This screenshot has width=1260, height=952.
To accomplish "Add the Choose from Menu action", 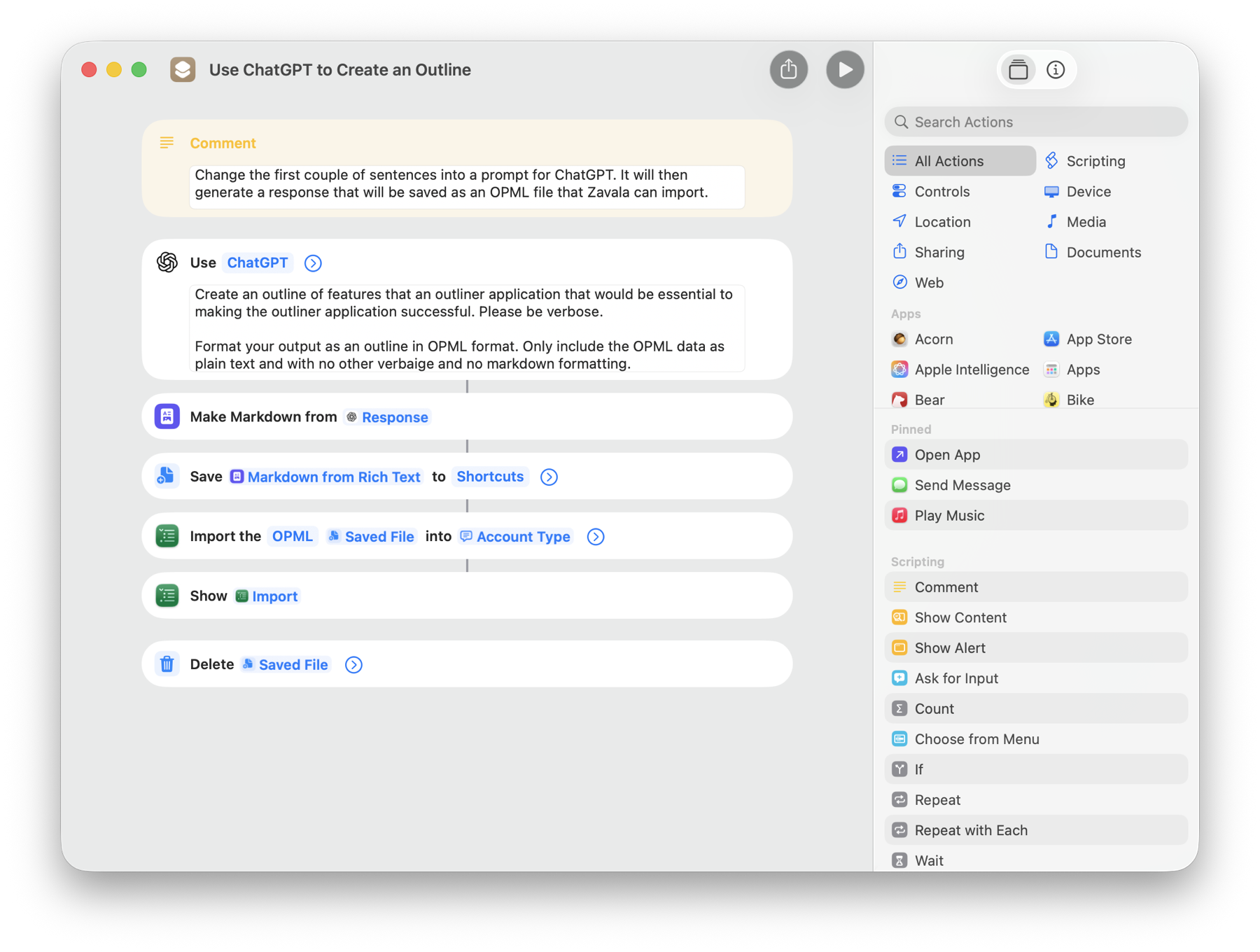I will pyautogui.click(x=976, y=739).
